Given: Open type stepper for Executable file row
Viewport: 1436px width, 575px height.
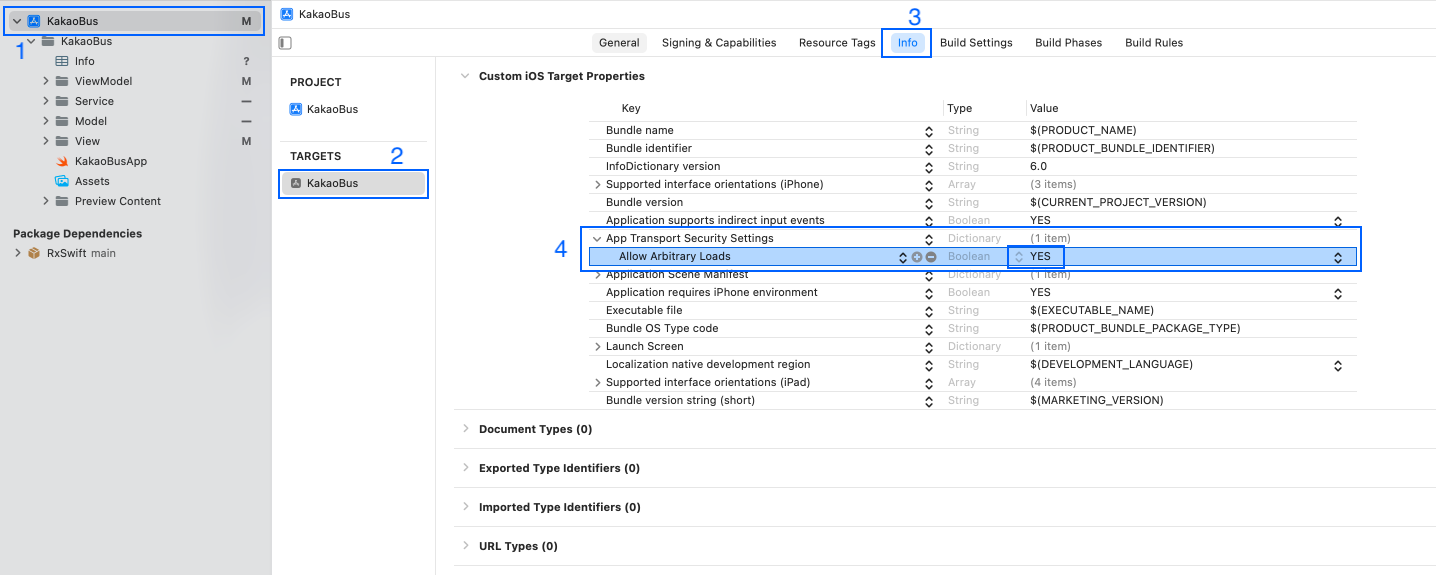Looking at the screenshot, I should (930, 311).
